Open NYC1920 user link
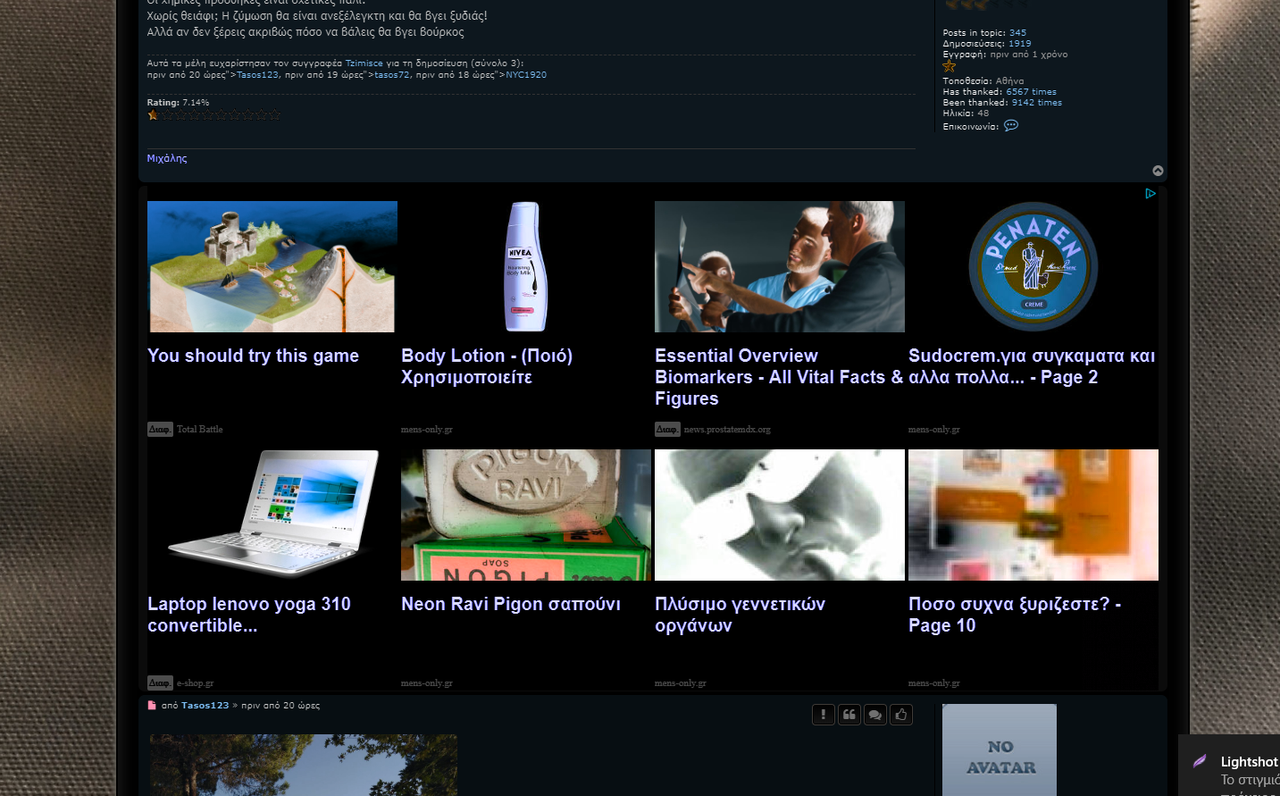This screenshot has height=796, width=1280. [x=526, y=75]
